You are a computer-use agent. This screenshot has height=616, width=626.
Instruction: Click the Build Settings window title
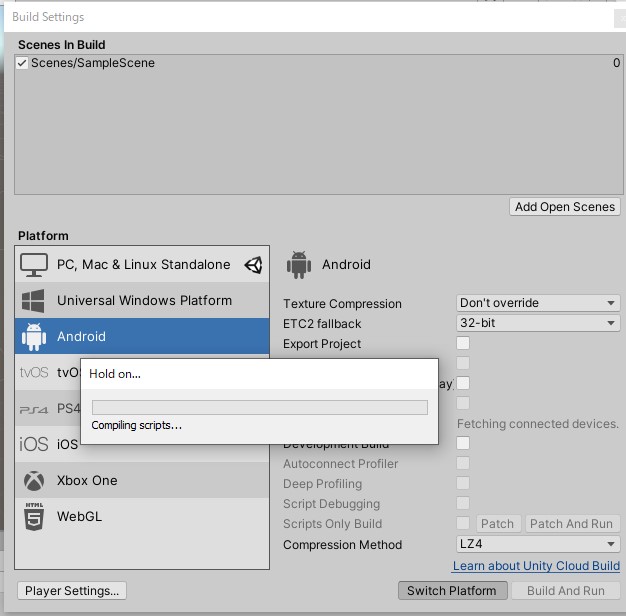click(48, 17)
